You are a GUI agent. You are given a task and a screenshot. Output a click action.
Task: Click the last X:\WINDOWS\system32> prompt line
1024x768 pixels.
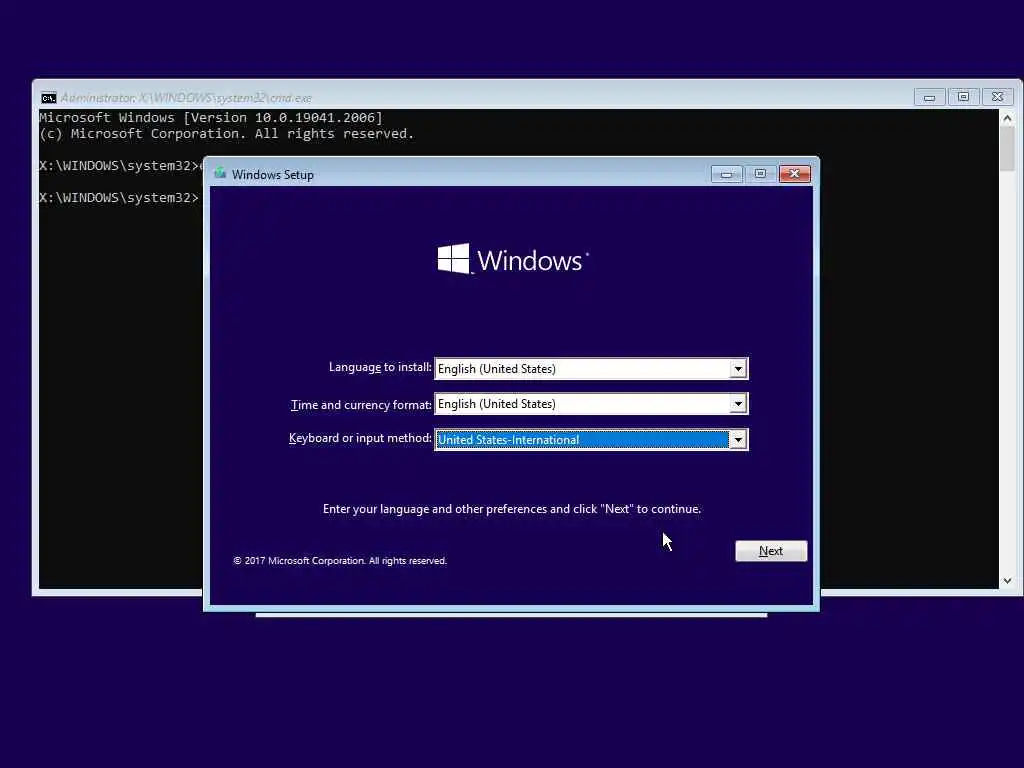[119, 197]
